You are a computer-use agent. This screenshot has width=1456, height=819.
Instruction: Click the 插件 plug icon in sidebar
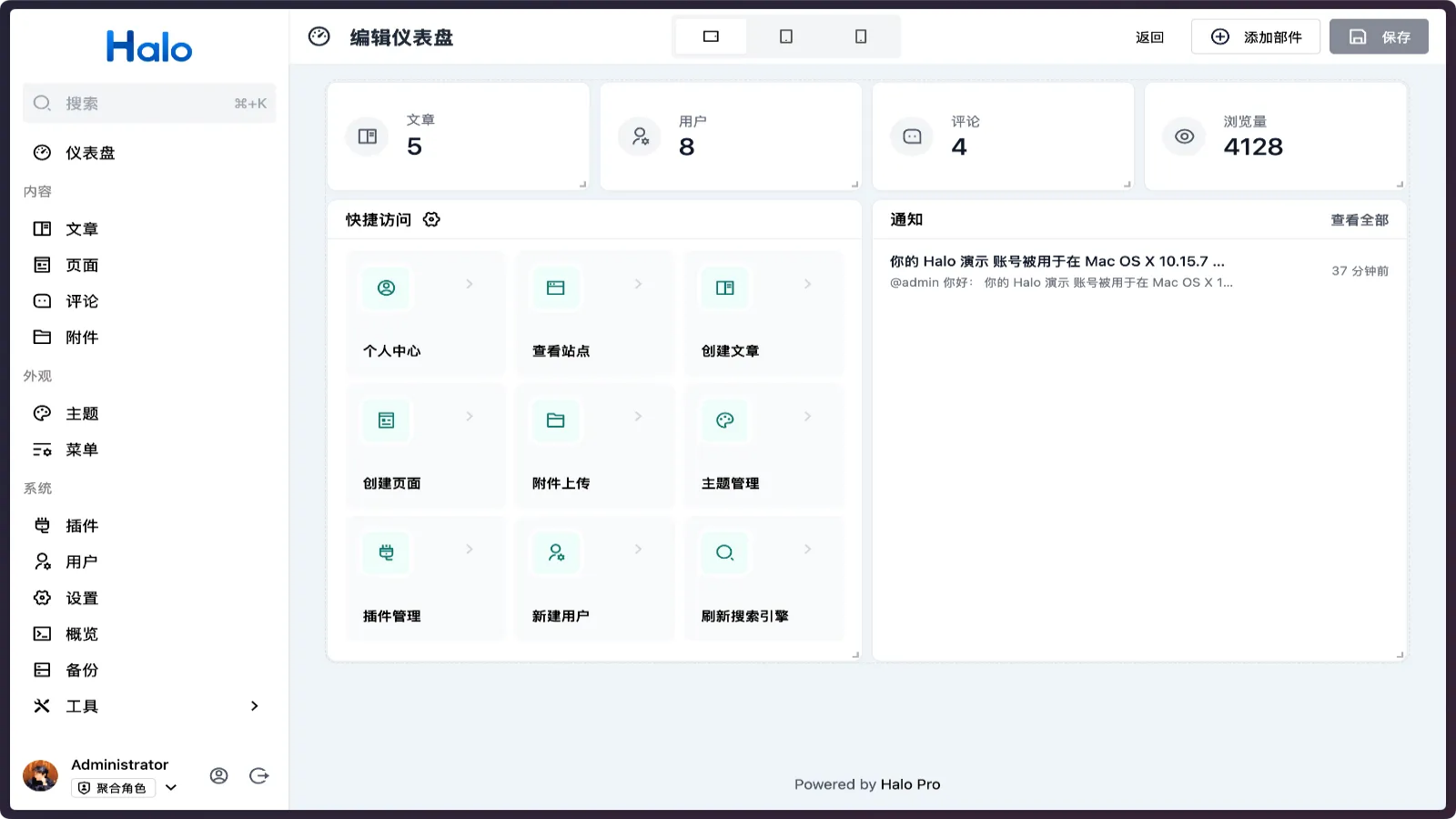click(41, 525)
